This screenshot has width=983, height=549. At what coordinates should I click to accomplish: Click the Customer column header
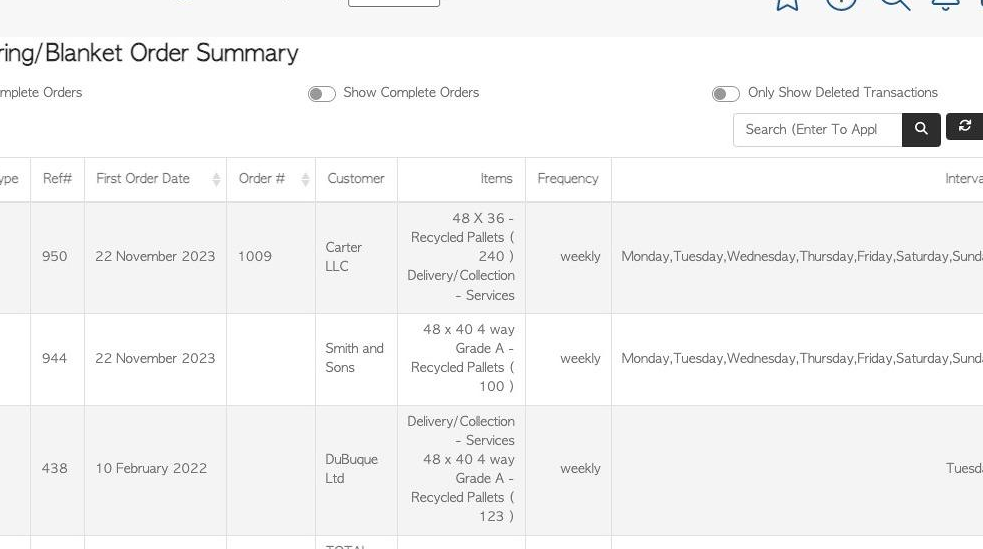pos(356,179)
